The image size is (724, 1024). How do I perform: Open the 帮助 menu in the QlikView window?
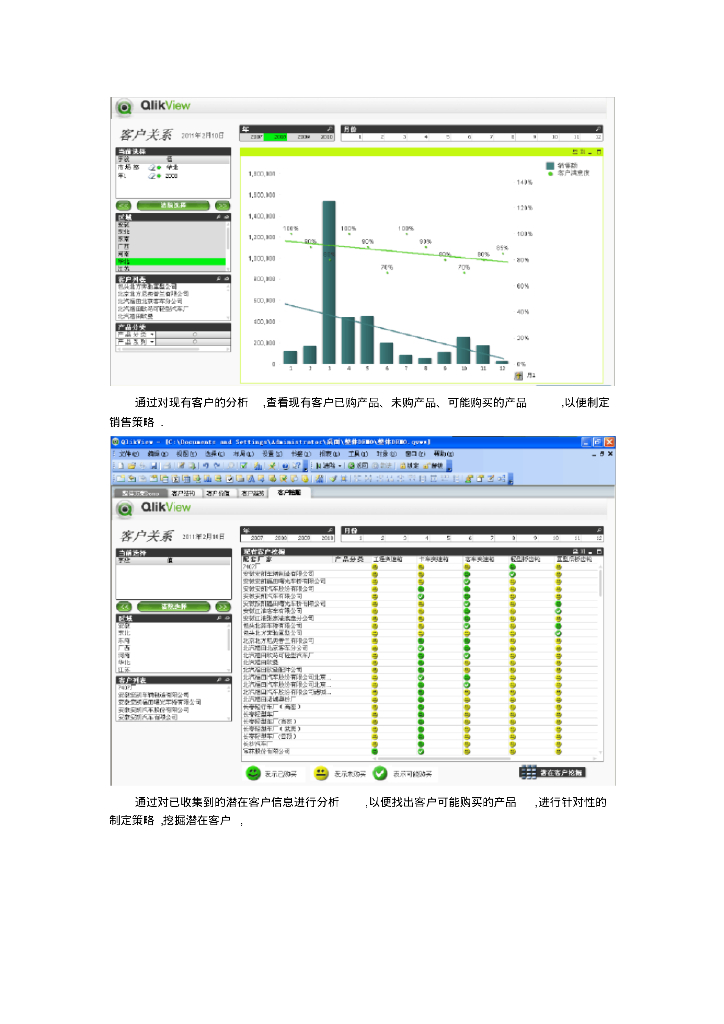[443, 454]
